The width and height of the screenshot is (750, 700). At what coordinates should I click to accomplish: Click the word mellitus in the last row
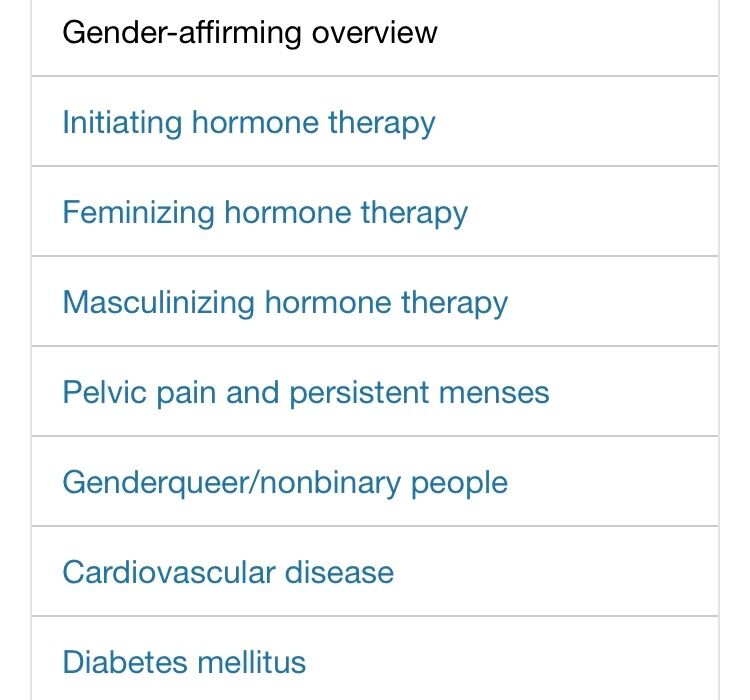pyautogui.click(x=252, y=662)
